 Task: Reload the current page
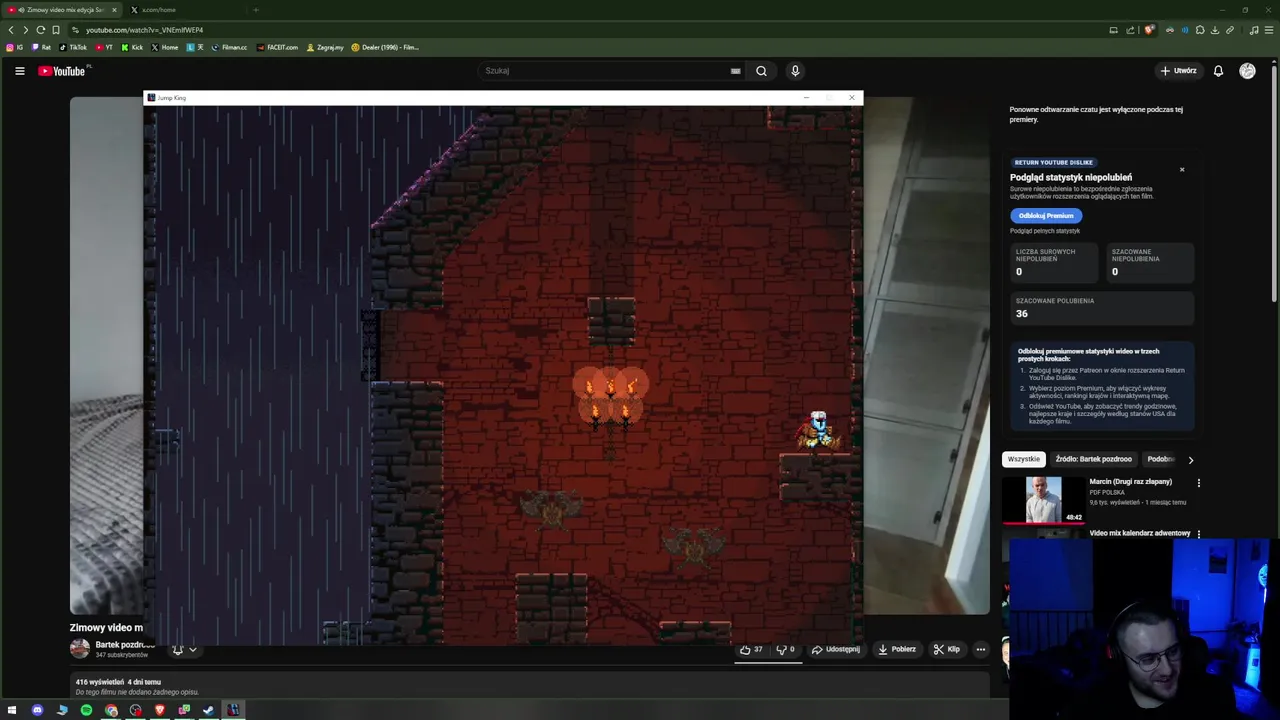pos(40,30)
